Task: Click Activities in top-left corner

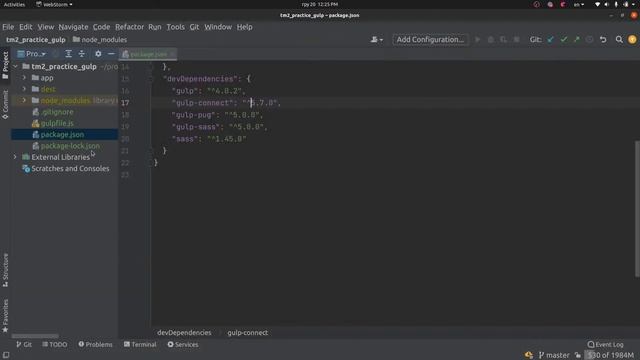Action: 14,4
